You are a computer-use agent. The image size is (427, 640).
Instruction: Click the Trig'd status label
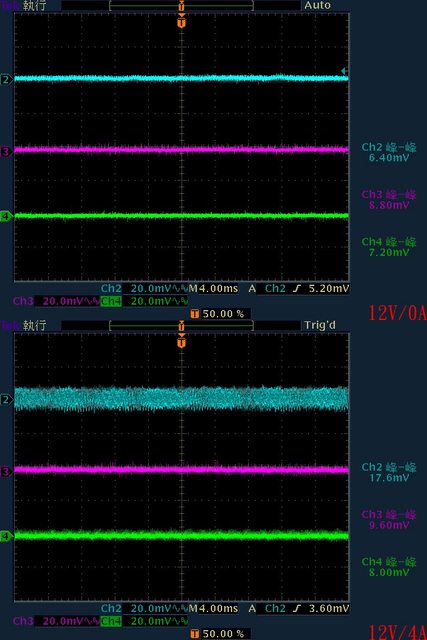pyautogui.click(x=320, y=325)
